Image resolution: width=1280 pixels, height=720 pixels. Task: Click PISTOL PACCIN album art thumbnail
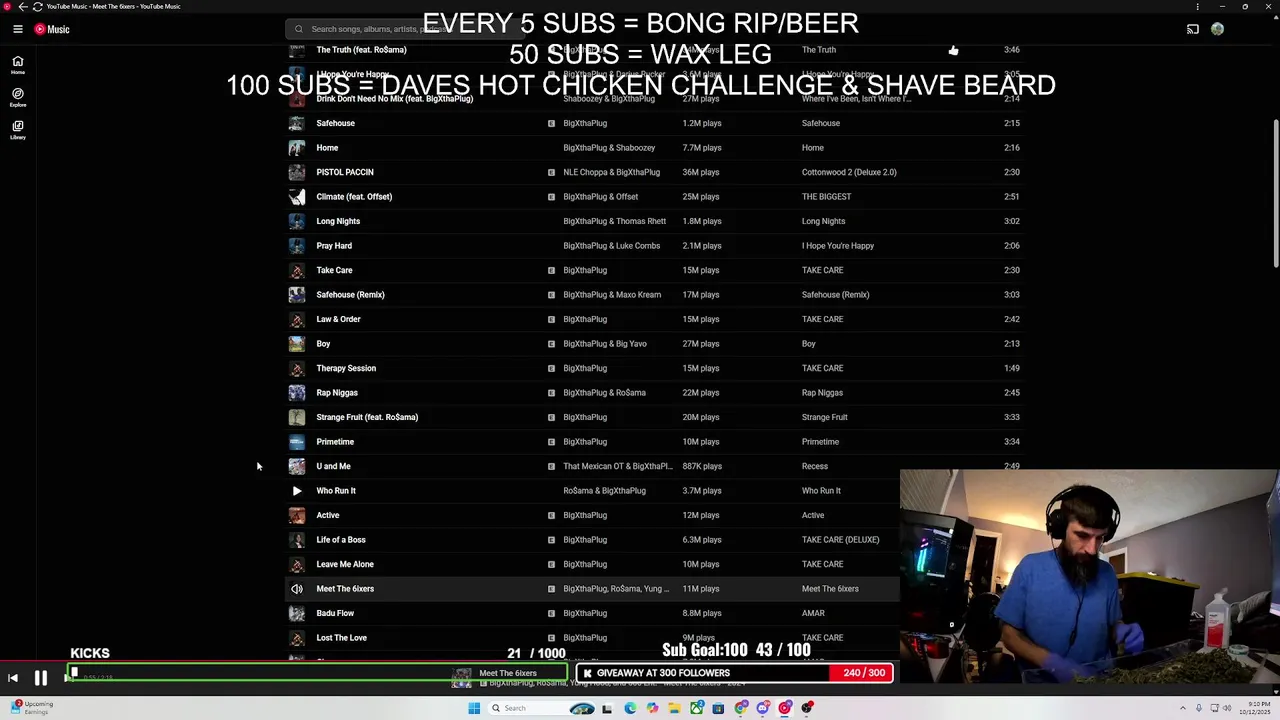point(297,172)
